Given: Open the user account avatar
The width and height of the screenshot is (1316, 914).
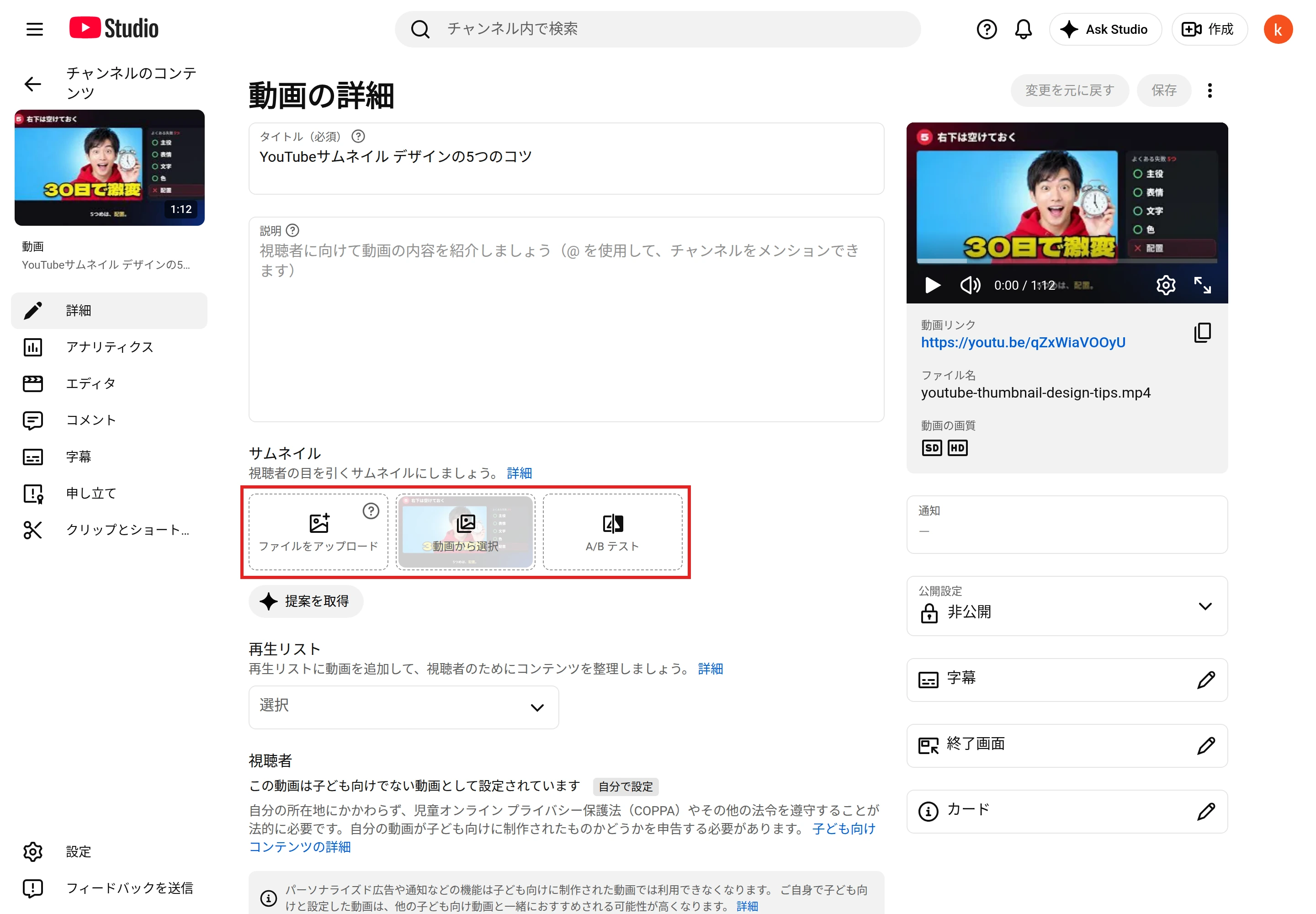Looking at the screenshot, I should tap(1278, 29).
